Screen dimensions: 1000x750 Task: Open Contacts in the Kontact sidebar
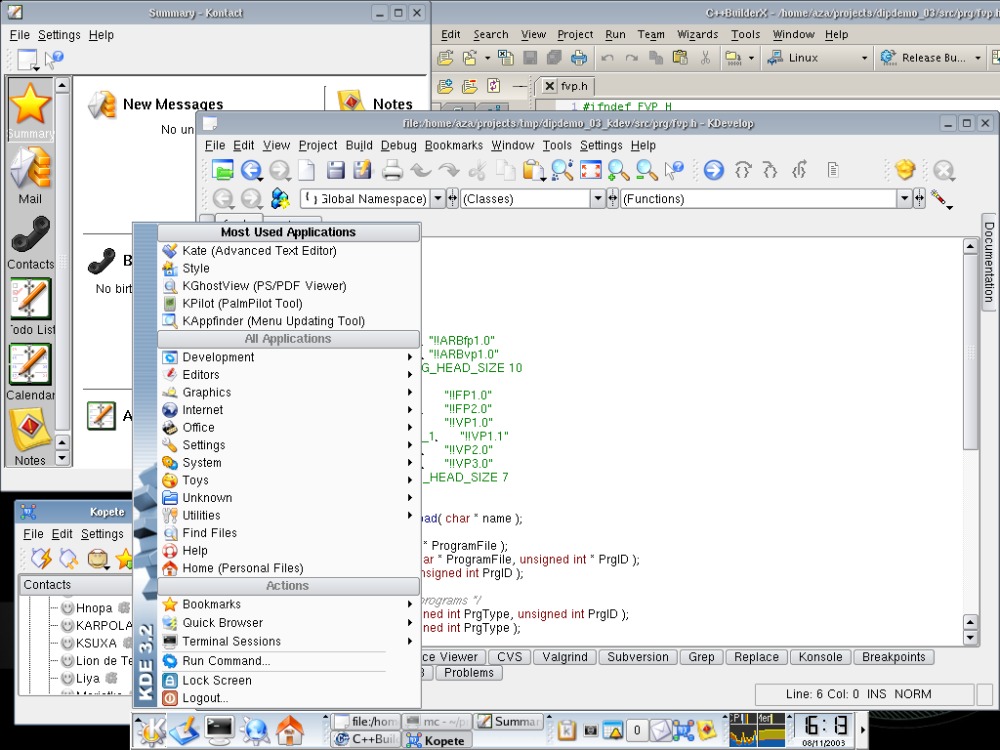[x=30, y=243]
